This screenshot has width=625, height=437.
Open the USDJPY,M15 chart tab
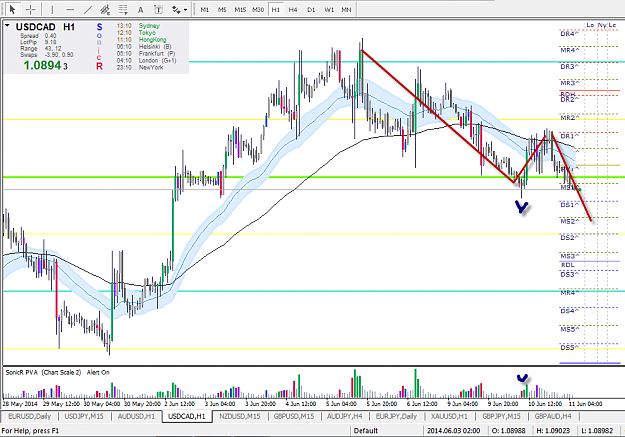point(84,416)
